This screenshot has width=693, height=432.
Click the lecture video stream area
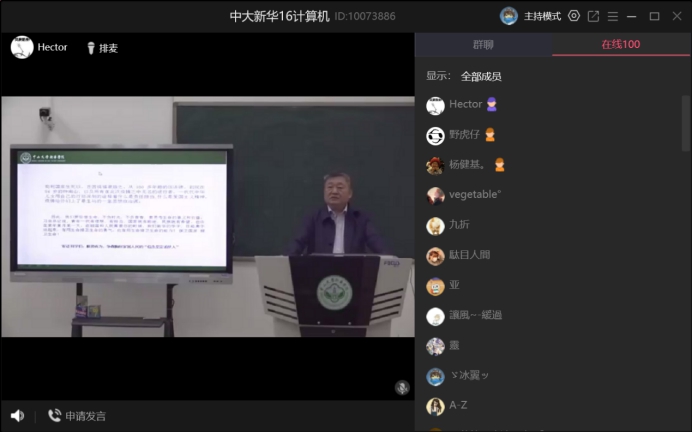click(x=207, y=217)
